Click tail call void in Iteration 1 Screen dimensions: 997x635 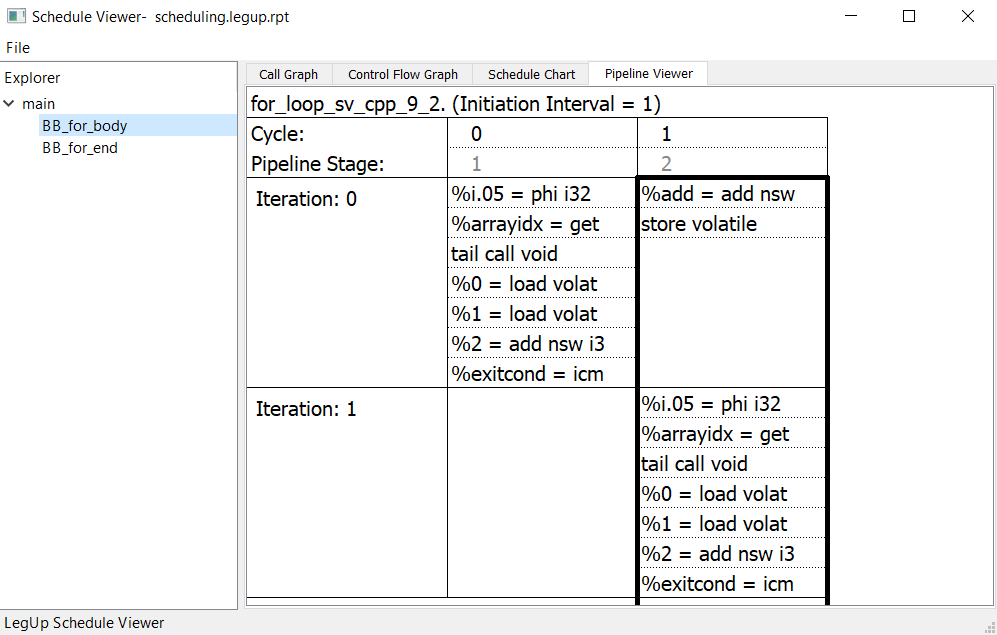pos(732,463)
